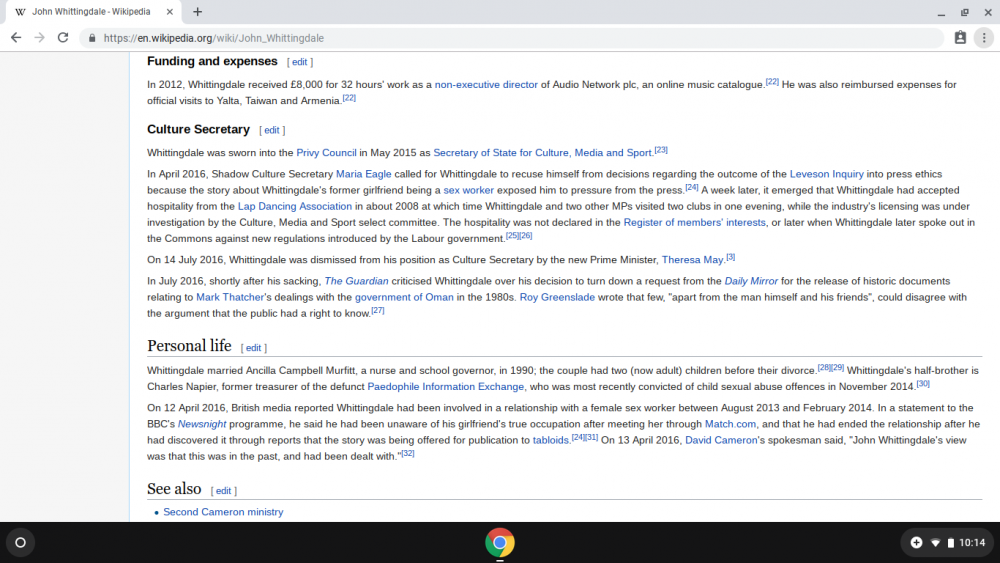Click citation [22] after online music catalogue
Screen dimensions: 1000x563
pos(772,82)
